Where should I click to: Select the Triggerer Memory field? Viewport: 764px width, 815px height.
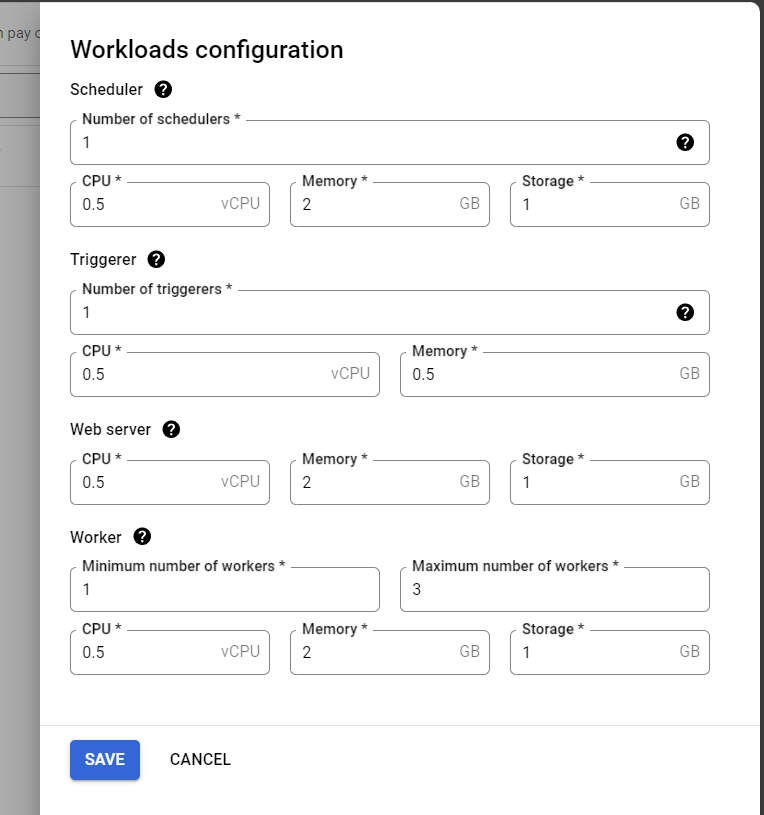(535, 375)
